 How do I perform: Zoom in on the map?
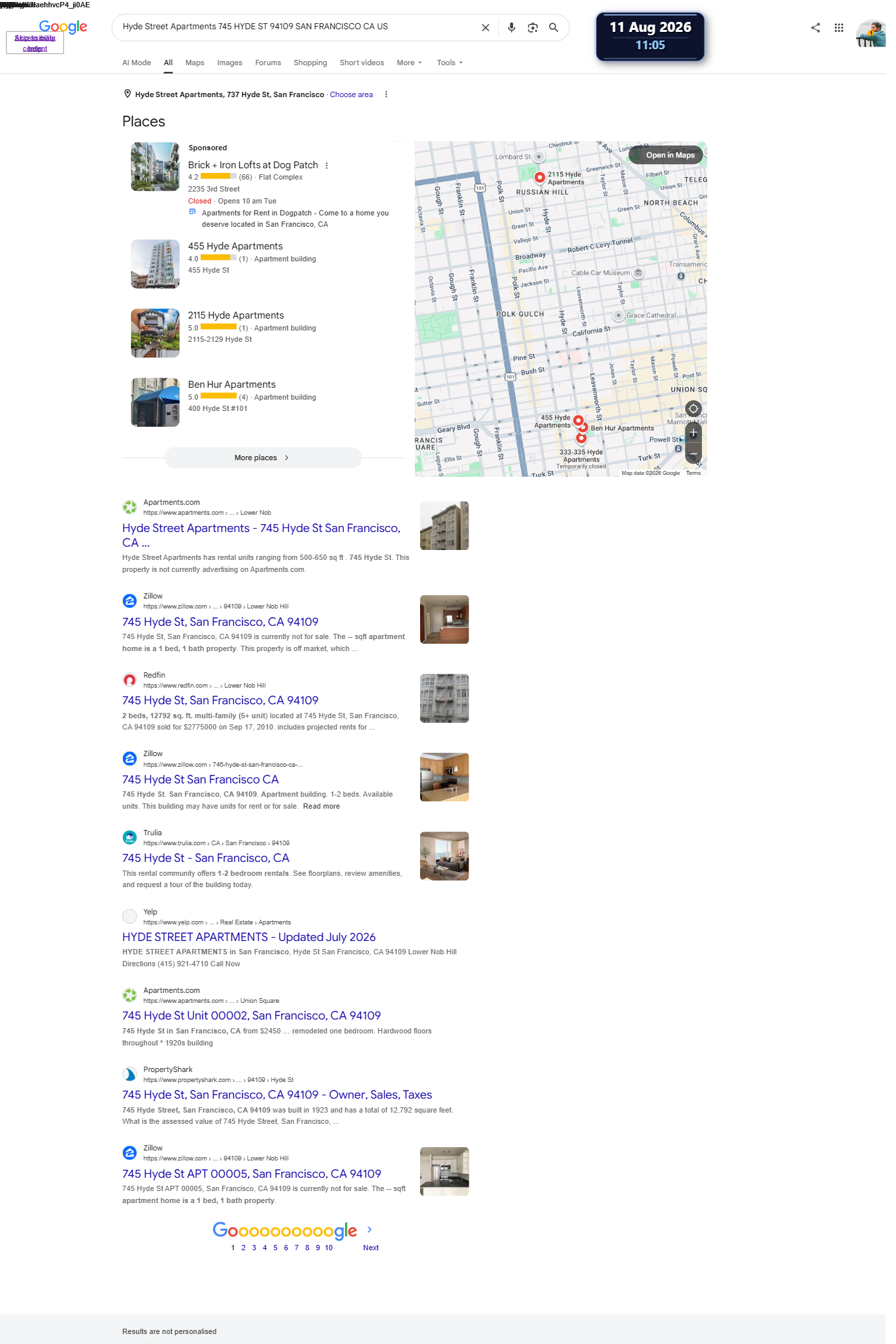point(693,433)
